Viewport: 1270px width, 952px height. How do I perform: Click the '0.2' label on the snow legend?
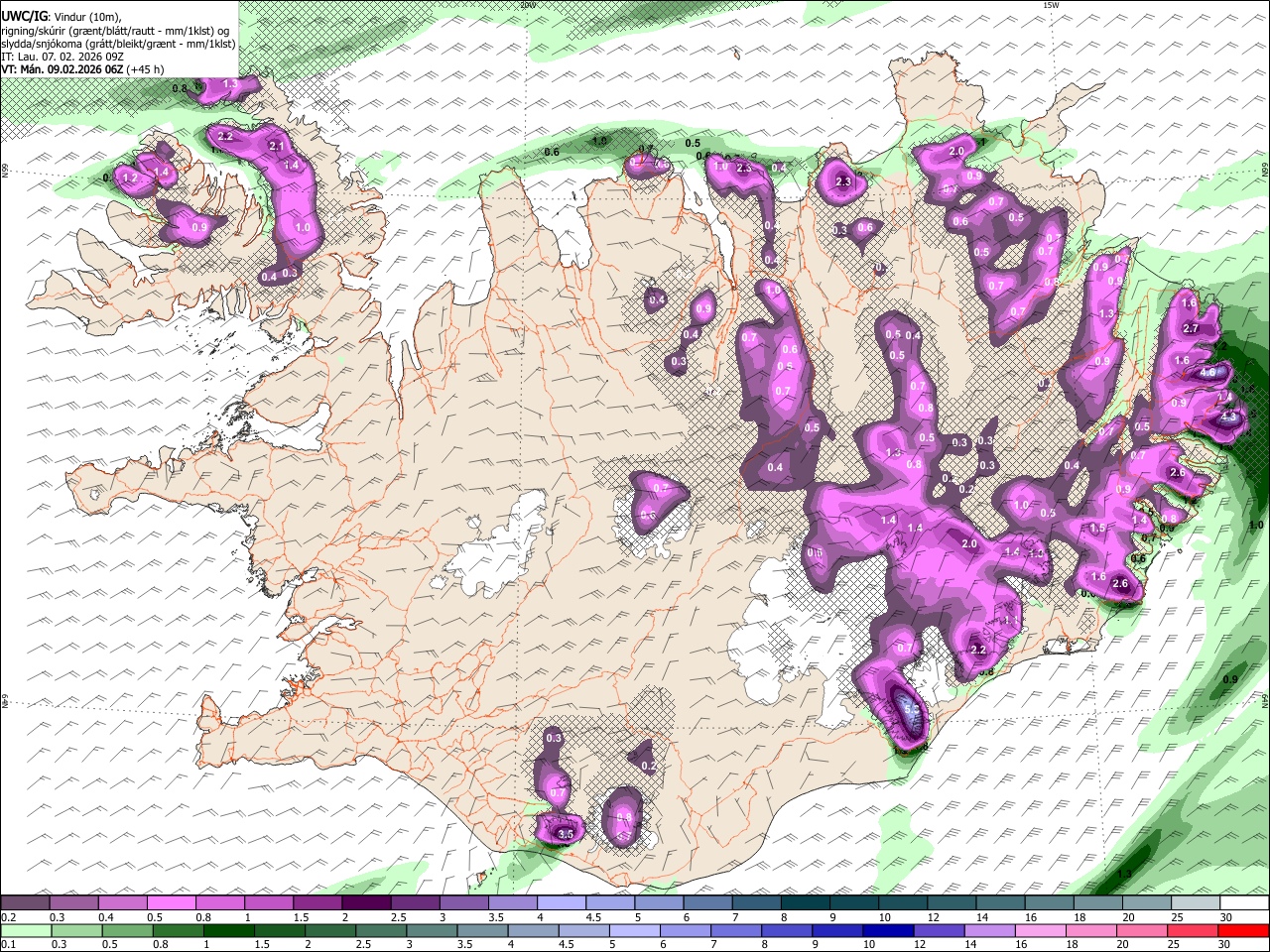pos(7,917)
